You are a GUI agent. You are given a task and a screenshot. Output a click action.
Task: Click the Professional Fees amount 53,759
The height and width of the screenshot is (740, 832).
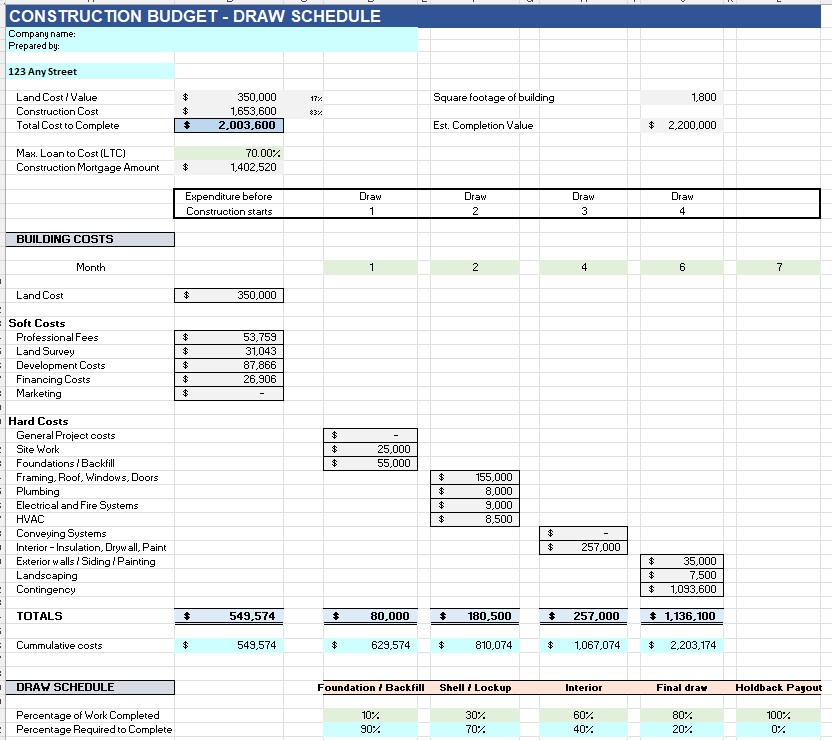pos(229,338)
